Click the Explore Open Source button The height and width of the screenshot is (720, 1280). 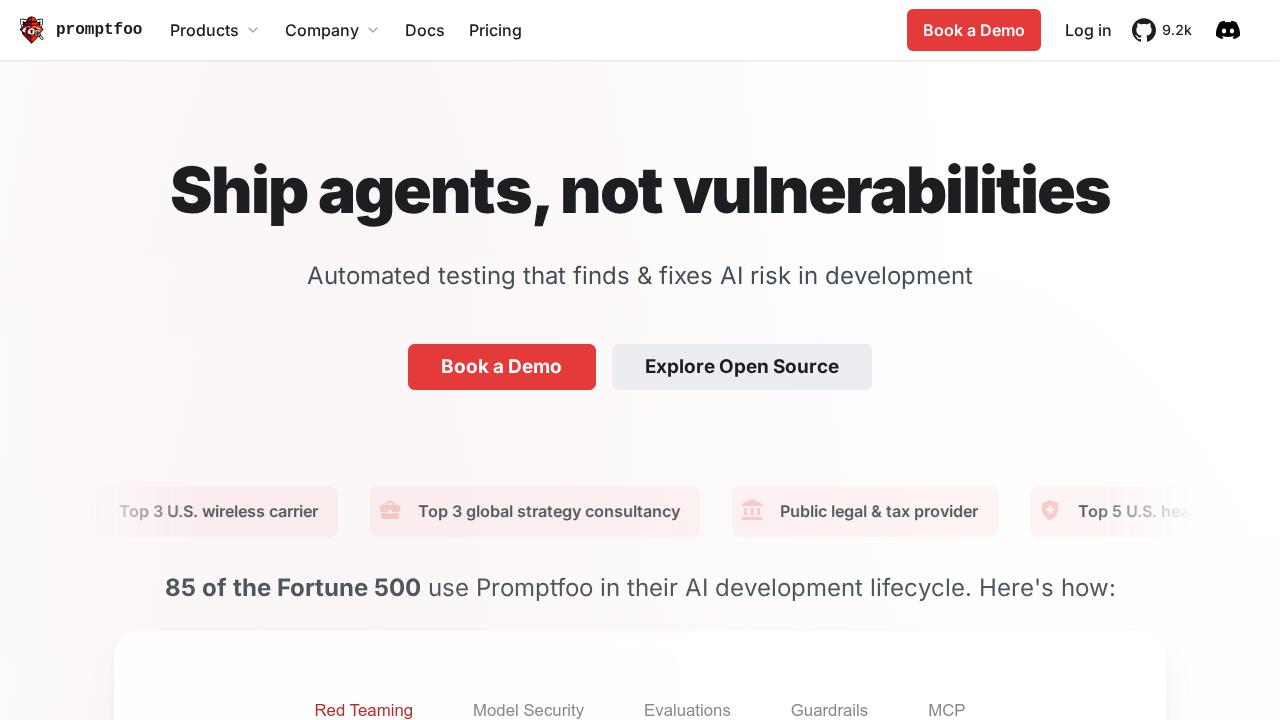click(x=741, y=367)
